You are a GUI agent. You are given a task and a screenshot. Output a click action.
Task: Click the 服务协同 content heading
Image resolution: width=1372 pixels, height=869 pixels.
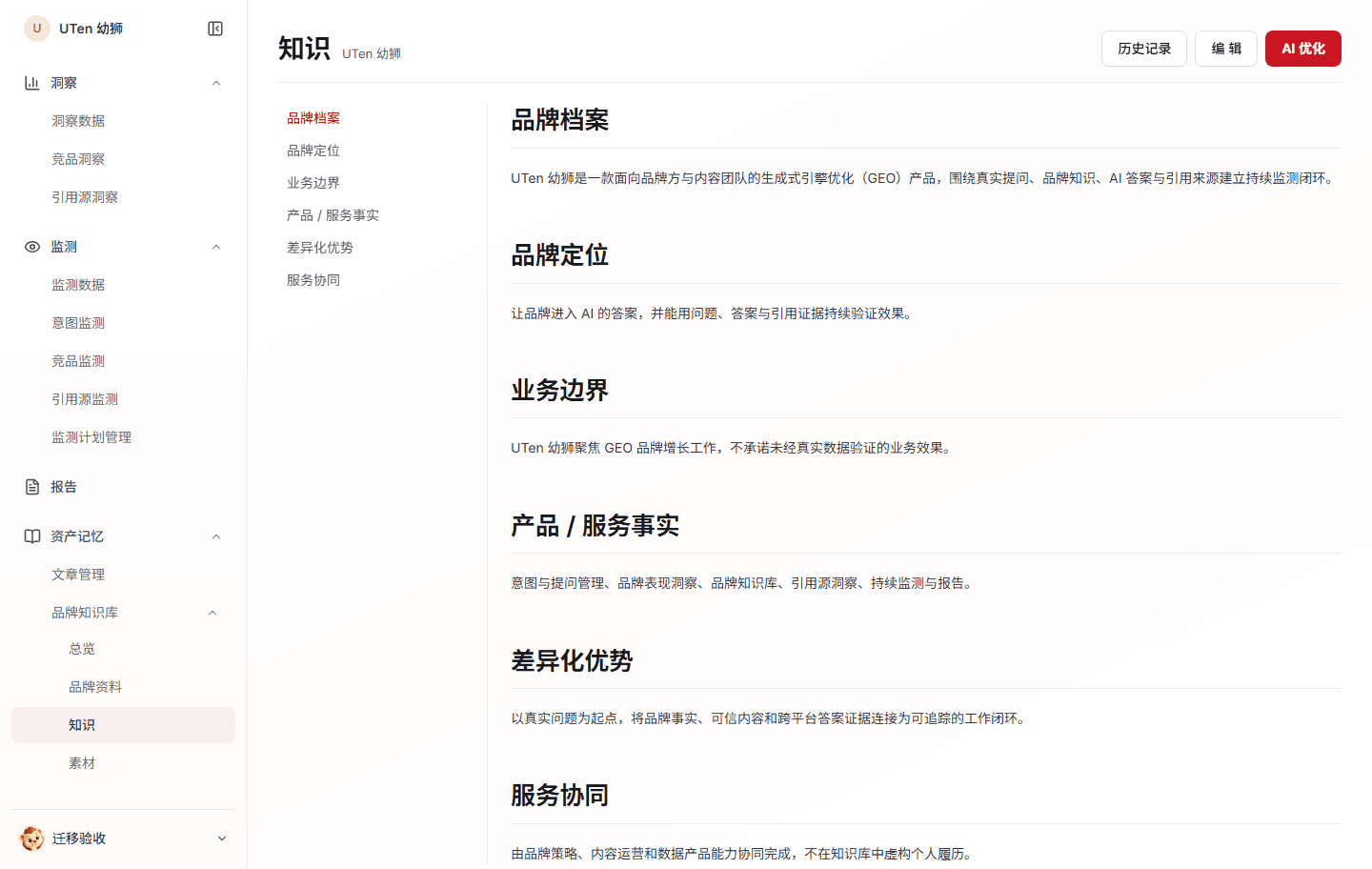[x=560, y=796]
